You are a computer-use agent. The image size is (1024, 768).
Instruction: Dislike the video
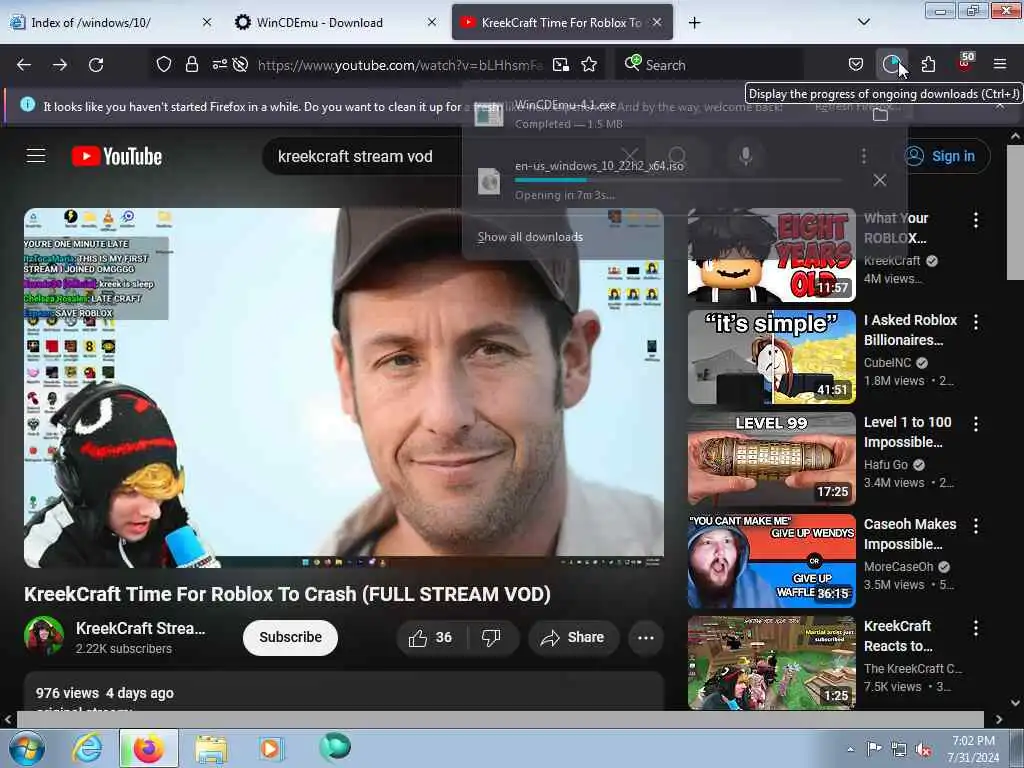point(491,637)
